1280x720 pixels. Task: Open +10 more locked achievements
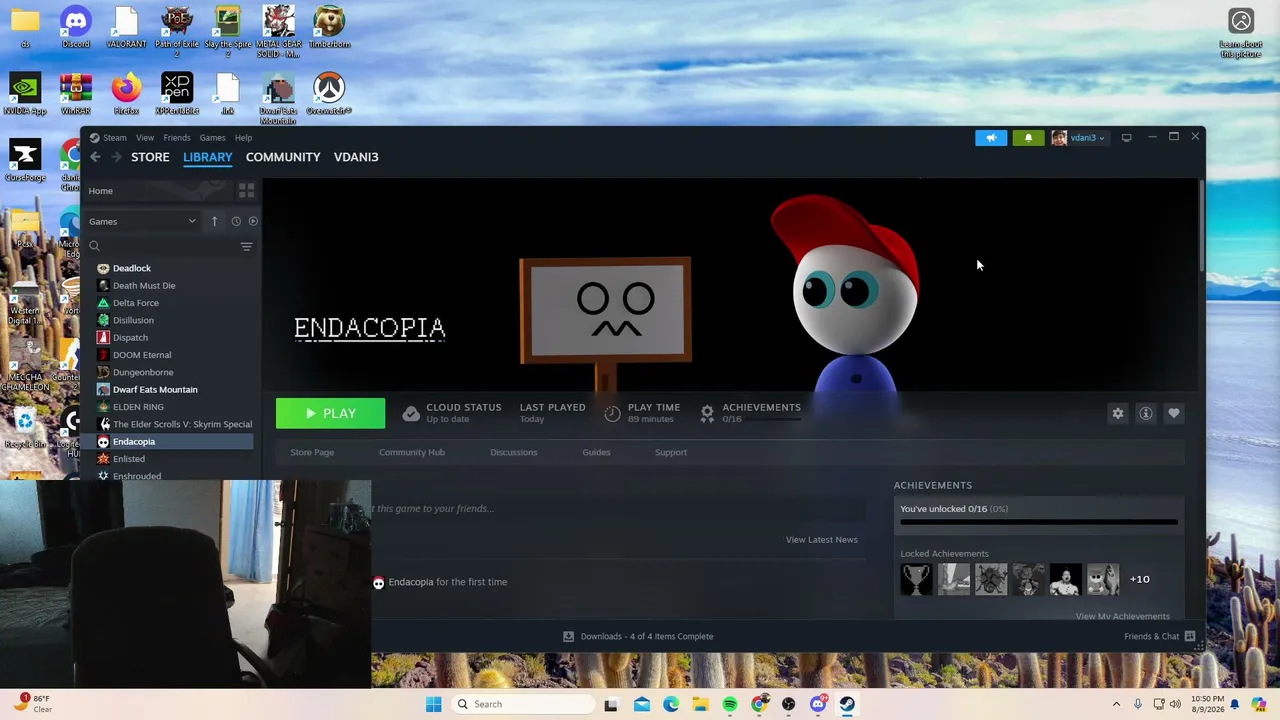[x=1140, y=579]
